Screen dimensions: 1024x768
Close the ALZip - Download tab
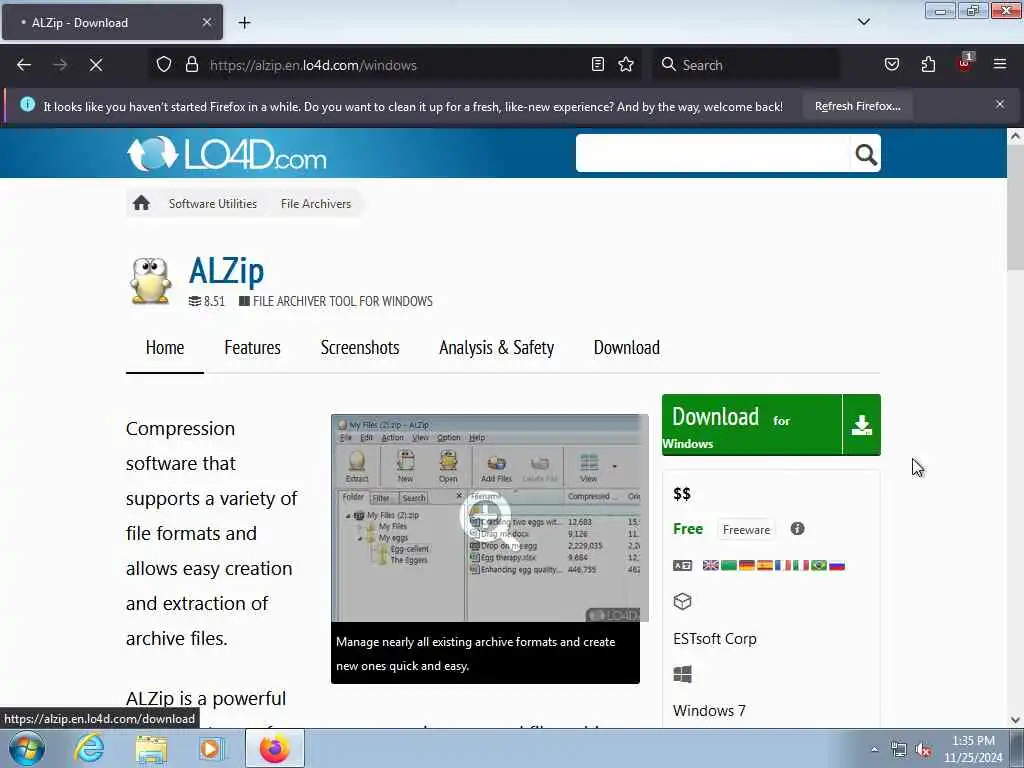click(x=206, y=22)
